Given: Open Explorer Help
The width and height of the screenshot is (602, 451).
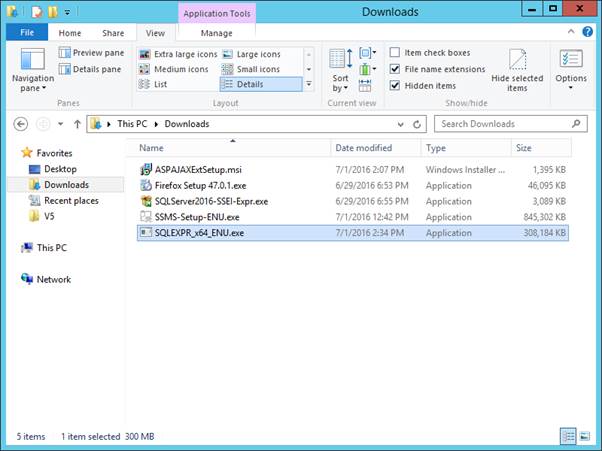Looking at the screenshot, I should click(587, 32).
